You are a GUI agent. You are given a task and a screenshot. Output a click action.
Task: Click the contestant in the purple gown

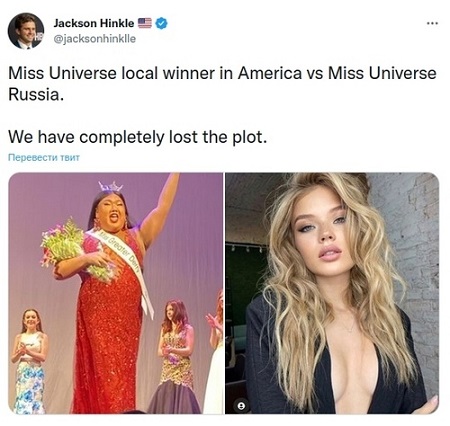coord(174,357)
